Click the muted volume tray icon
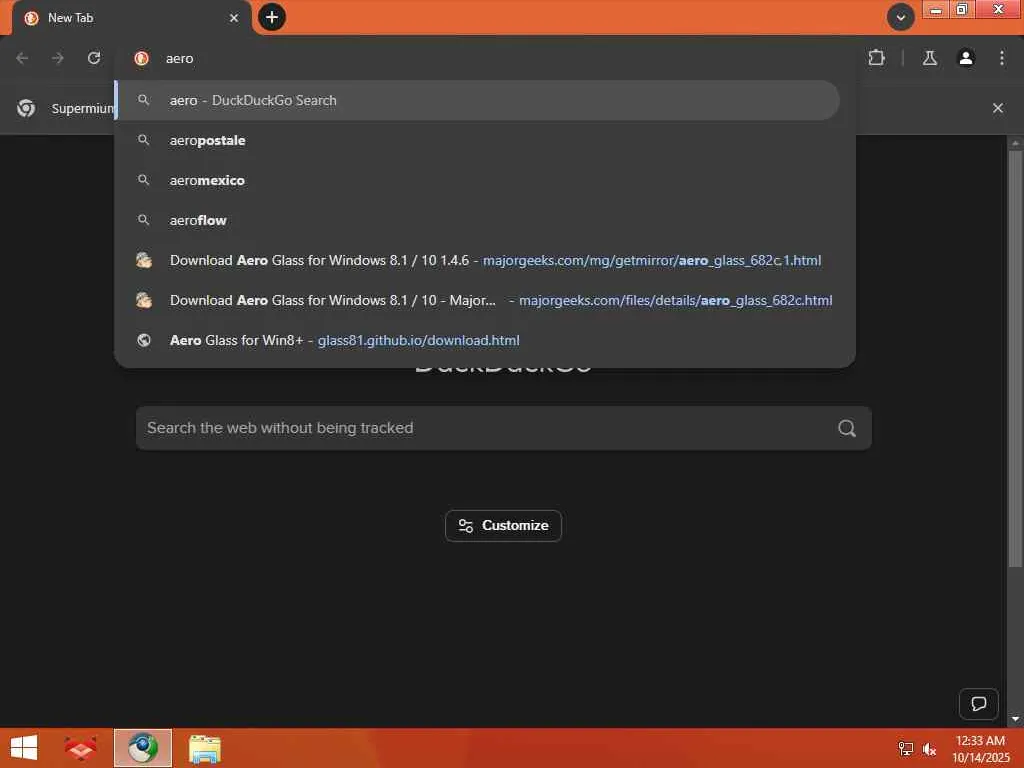Screen dimensions: 1024x768 929,749
